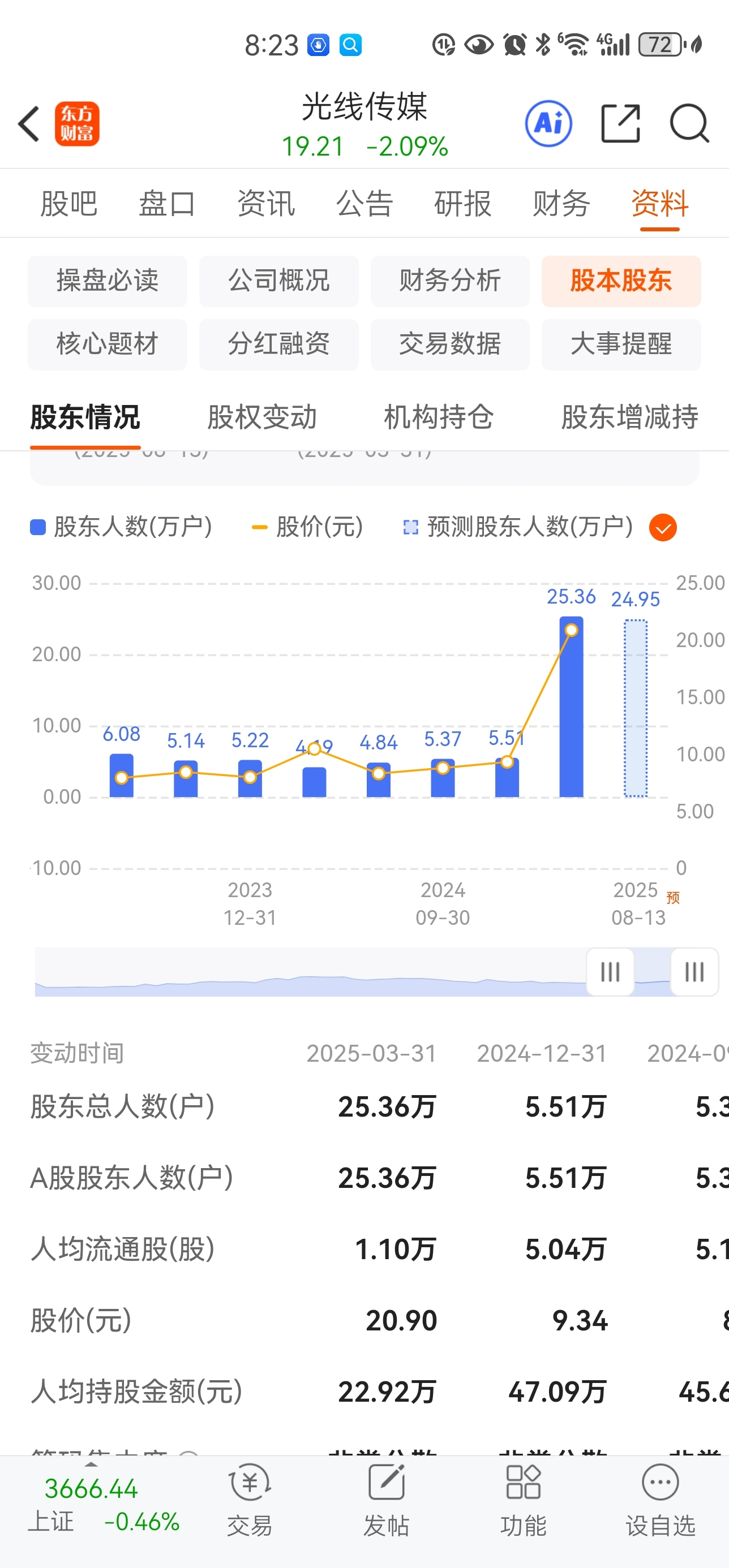The height and width of the screenshot is (1568, 729).
Task: Tap the A股股东人数(户) row label
Action: pos(131,1178)
